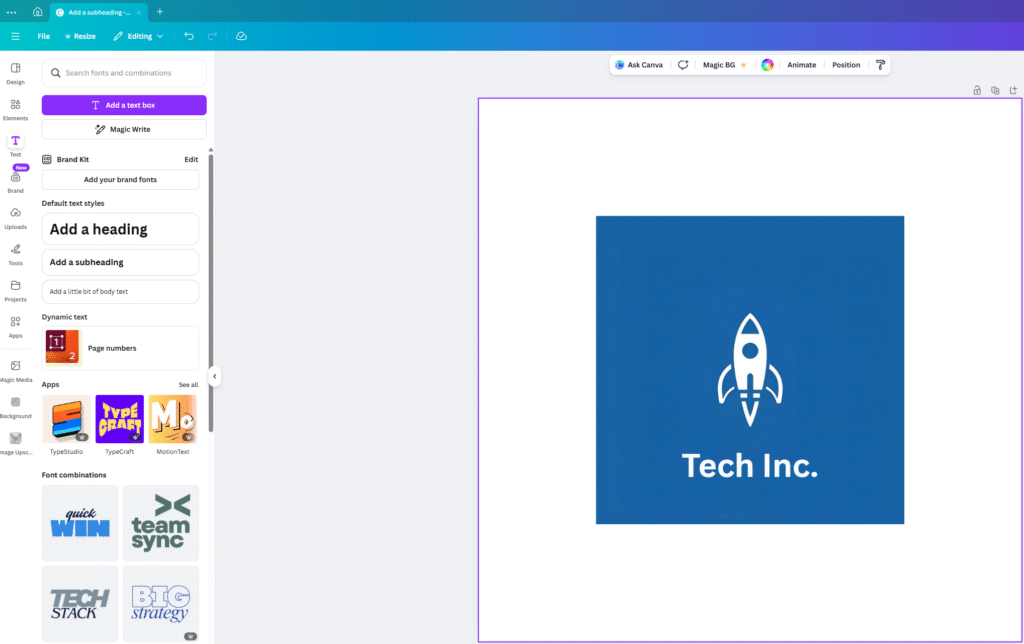Click the Add a text box button

(124, 105)
